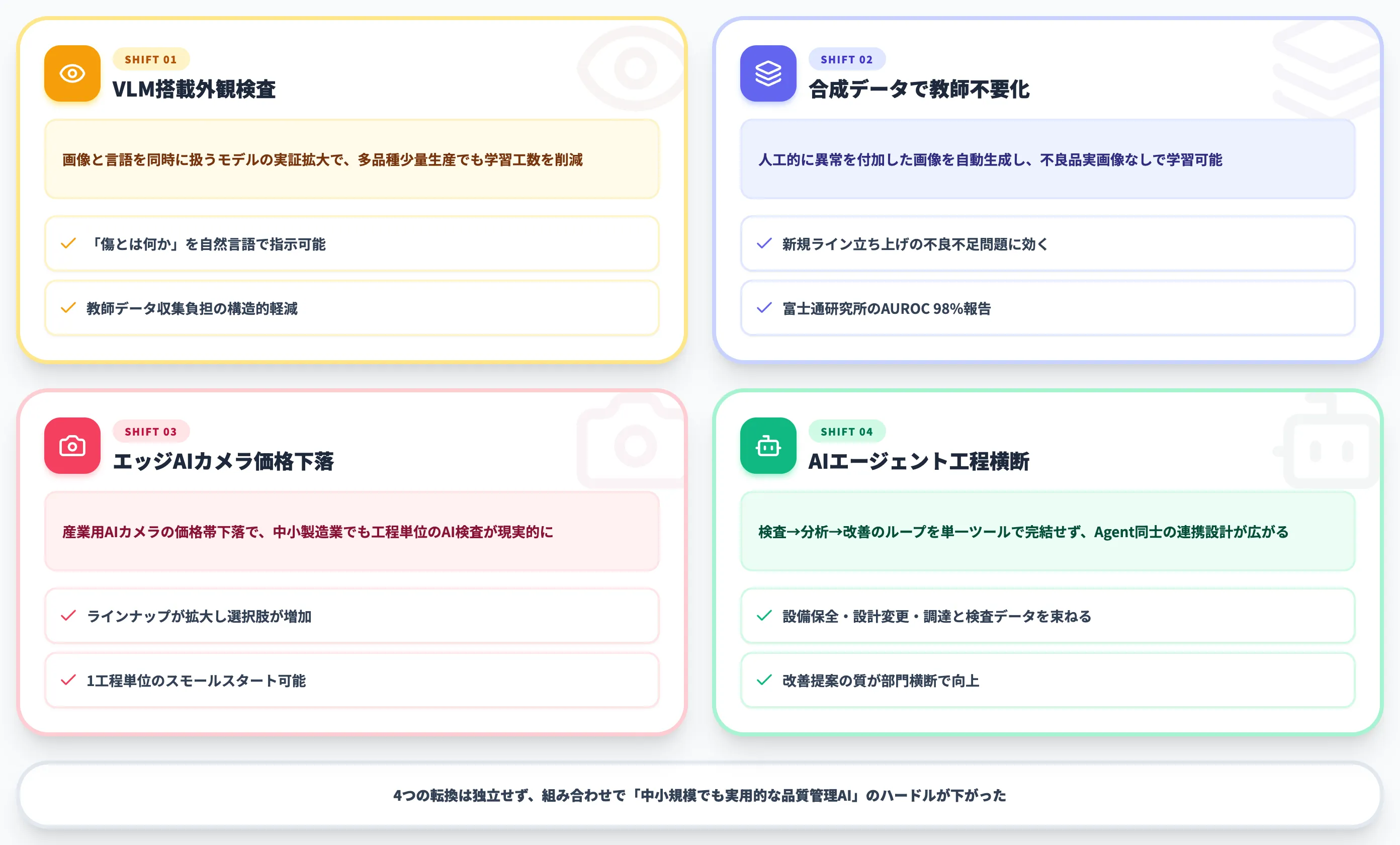Click the checkmark beside 新規ライン立ち上げの不良不足問題に効く
The height and width of the screenshot is (845, 1400).
[x=764, y=244]
